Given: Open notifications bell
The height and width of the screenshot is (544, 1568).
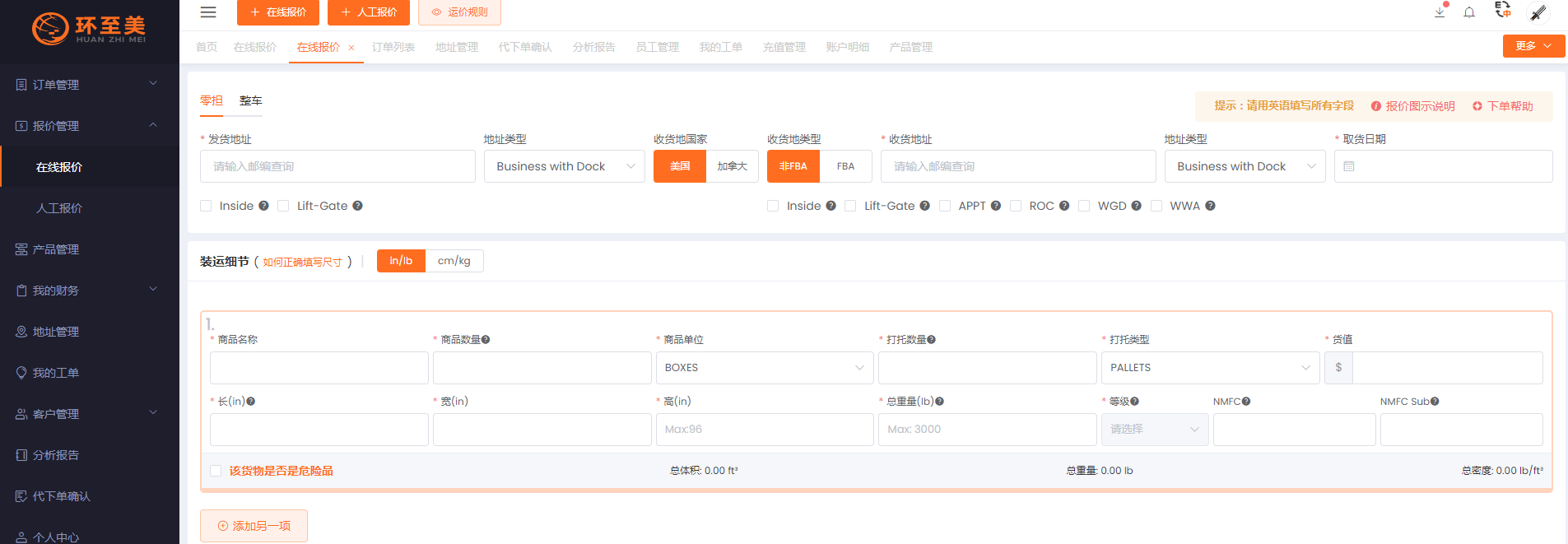Looking at the screenshot, I should [1469, 12].
